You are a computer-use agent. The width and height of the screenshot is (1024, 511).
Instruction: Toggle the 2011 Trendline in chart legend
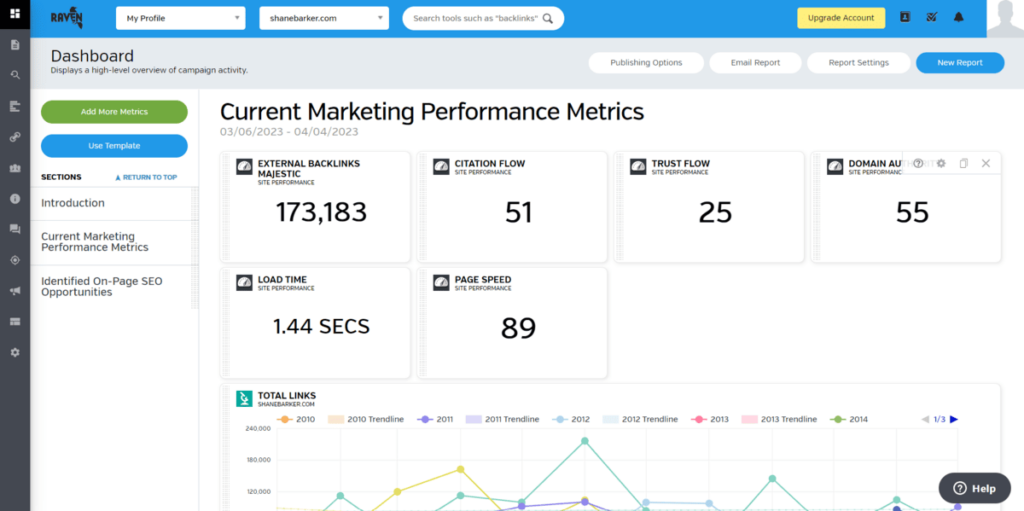pyautogui.click(x=502, y=420)
